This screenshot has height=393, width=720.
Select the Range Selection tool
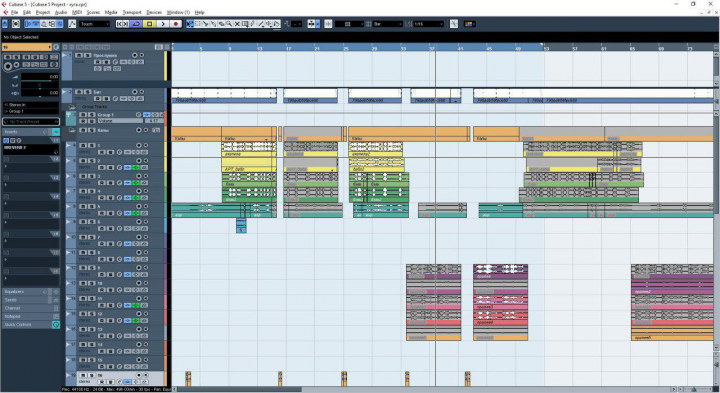[198, 24]
